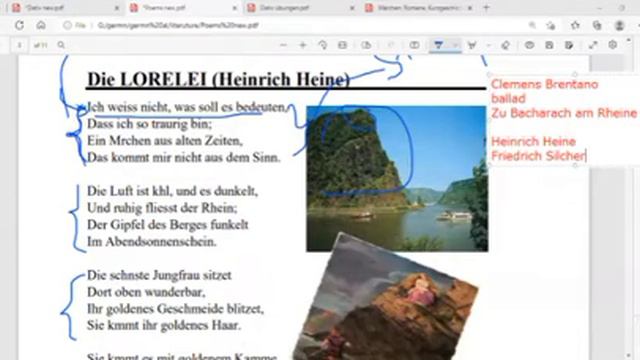The image size is (640, 360).
Task: Click the eye-shaped icon left of Save in PDF toolbar
Action: click(529, 45)
